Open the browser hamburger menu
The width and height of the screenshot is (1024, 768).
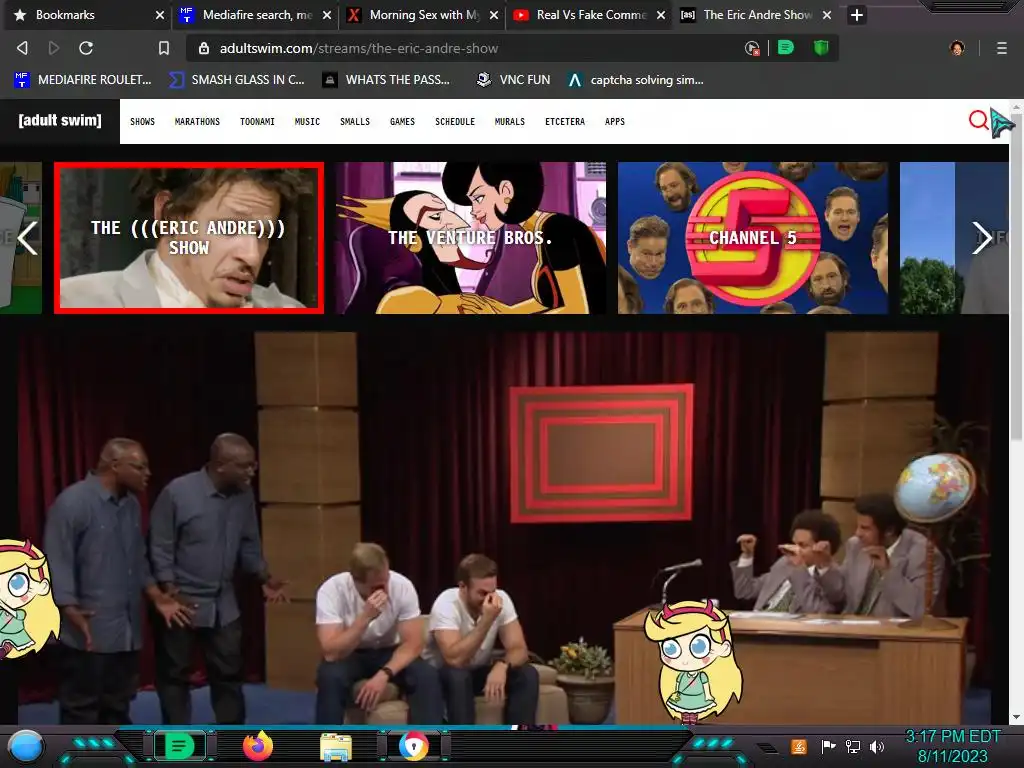click(x=1002, y=48)
